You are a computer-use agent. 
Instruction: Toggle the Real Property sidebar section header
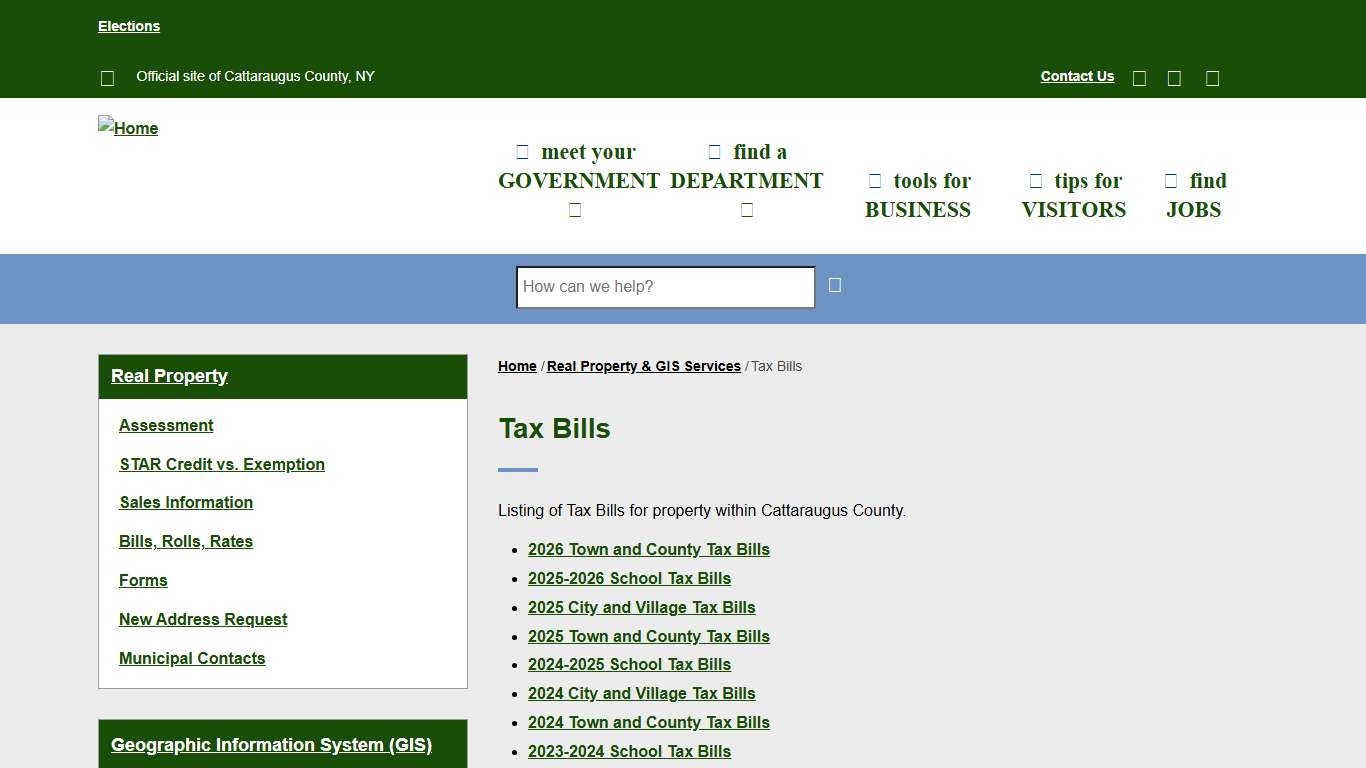tap(169, 376)
